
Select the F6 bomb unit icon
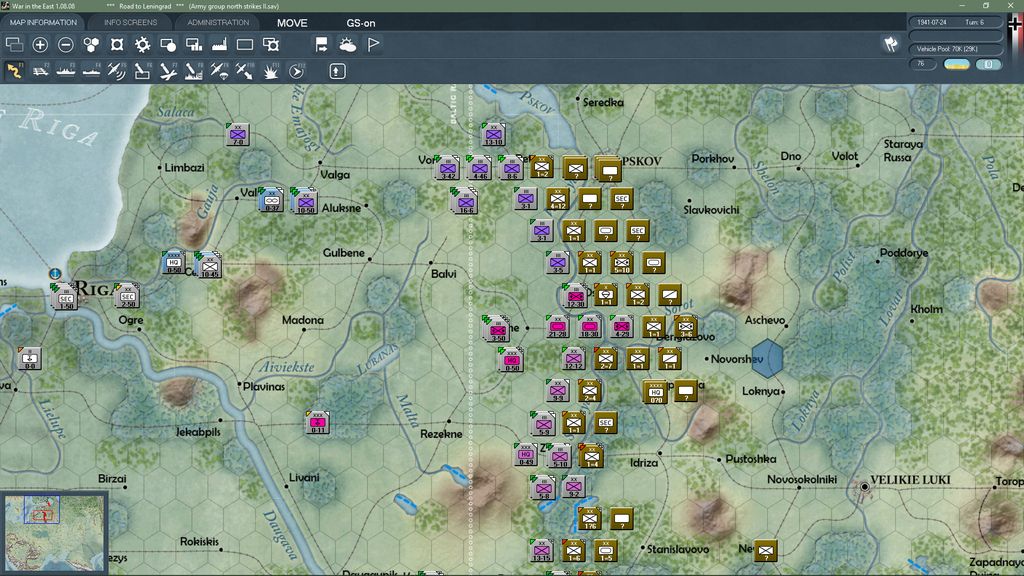(142, 71)
